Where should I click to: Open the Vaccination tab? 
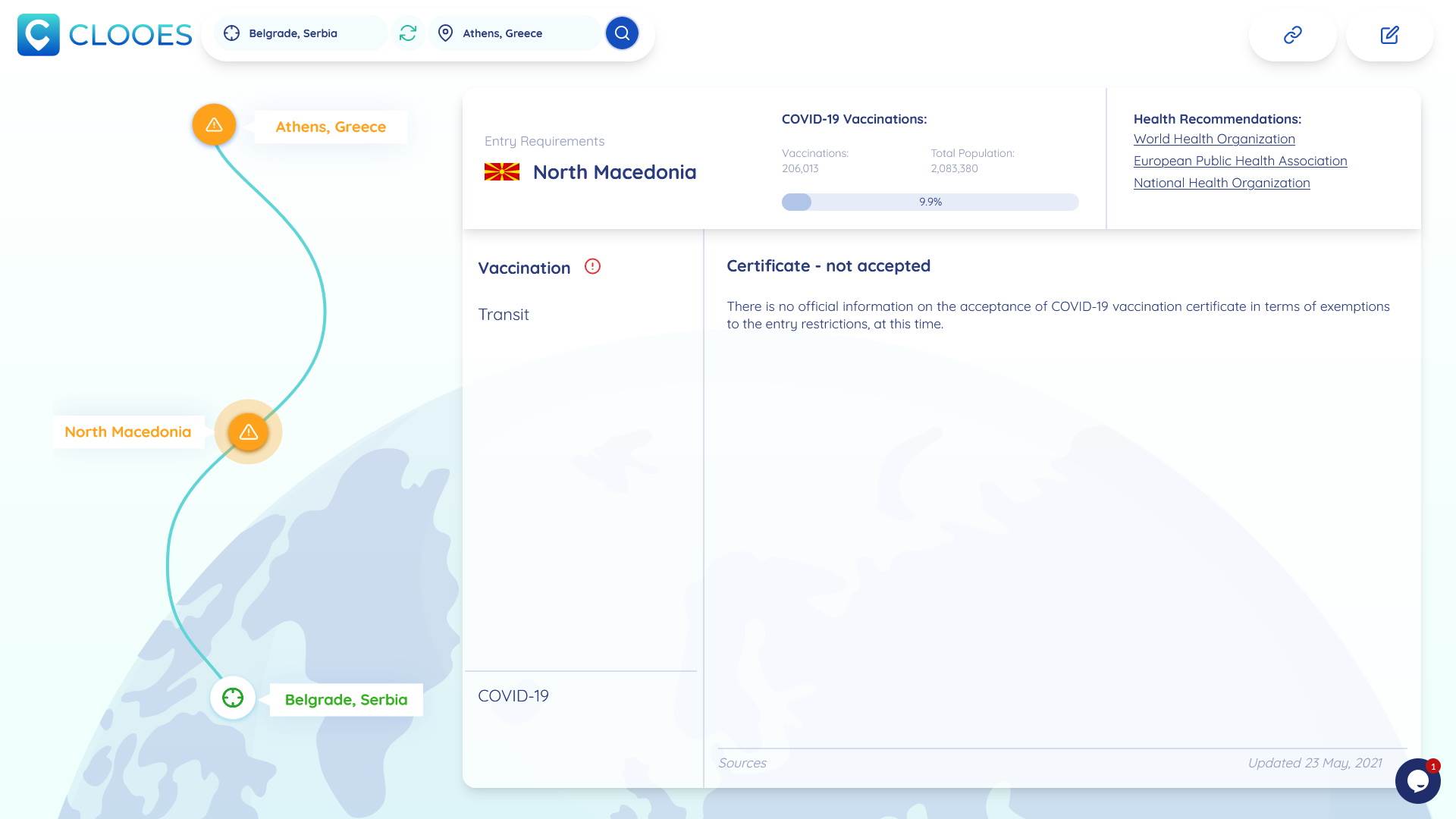point(524,268)
